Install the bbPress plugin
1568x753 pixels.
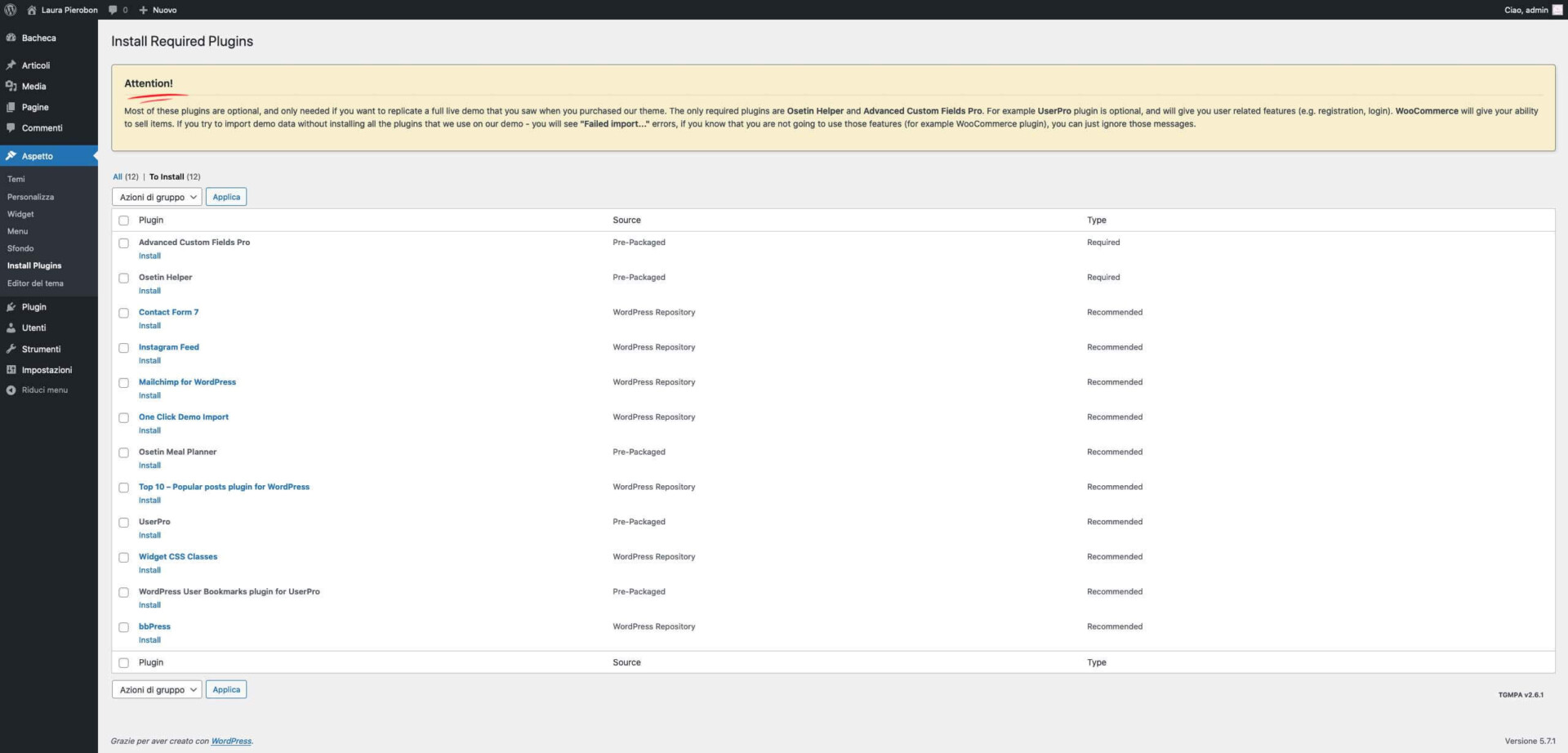149,640
